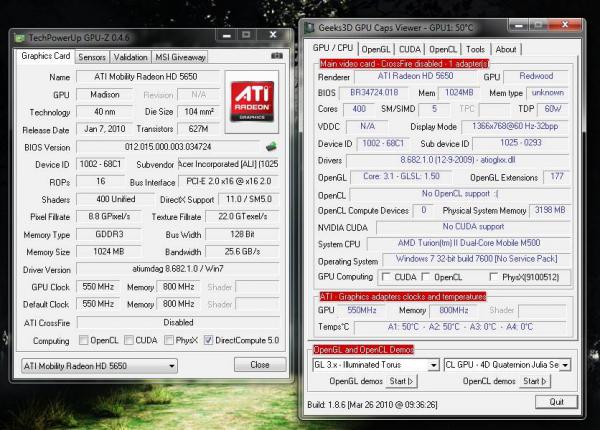Screen dimensions: 600x430
Task: Click the GPU-Z title bar app icon
Action: (x=21, y=37)
